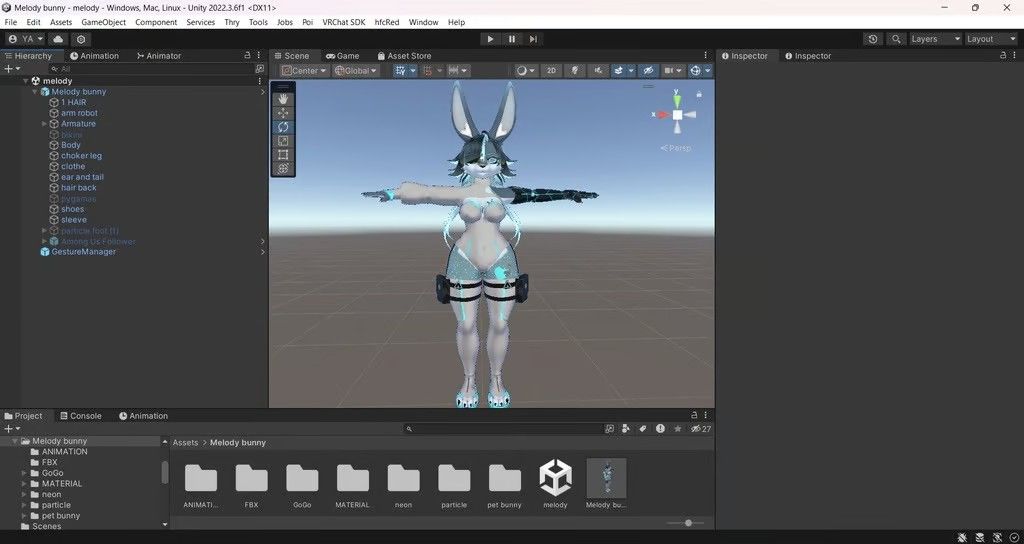Click the Play button
The image size is (1024, 544).
[490, 39]
